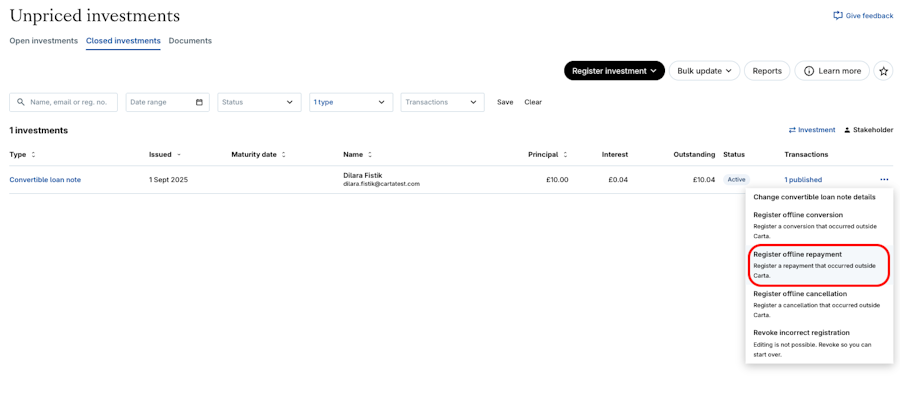The height and width of the screenshot is (401, 900).
Task: Open the Convertible loan note link
Action: point(45,180)
